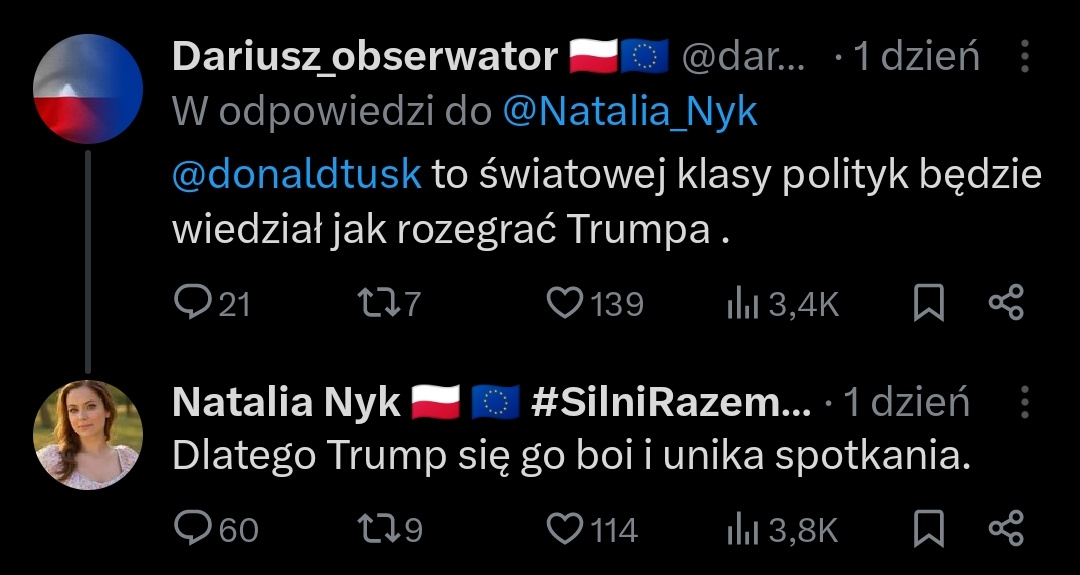Open the @donaldtusk mention link
Image resolution: width=1080 pixels, height=575 pixels.
click(x=297, y=174)
